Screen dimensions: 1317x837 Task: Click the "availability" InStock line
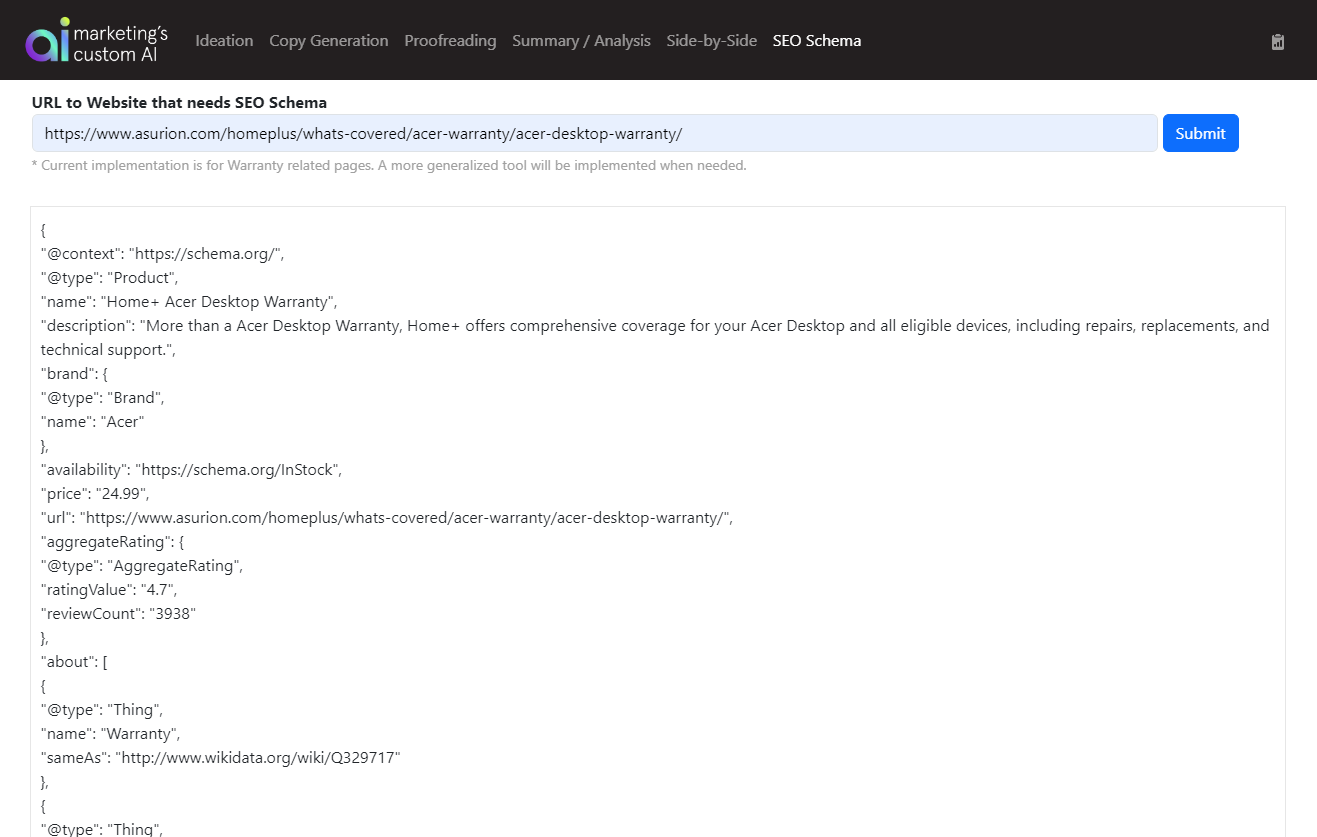click(191, 470)
